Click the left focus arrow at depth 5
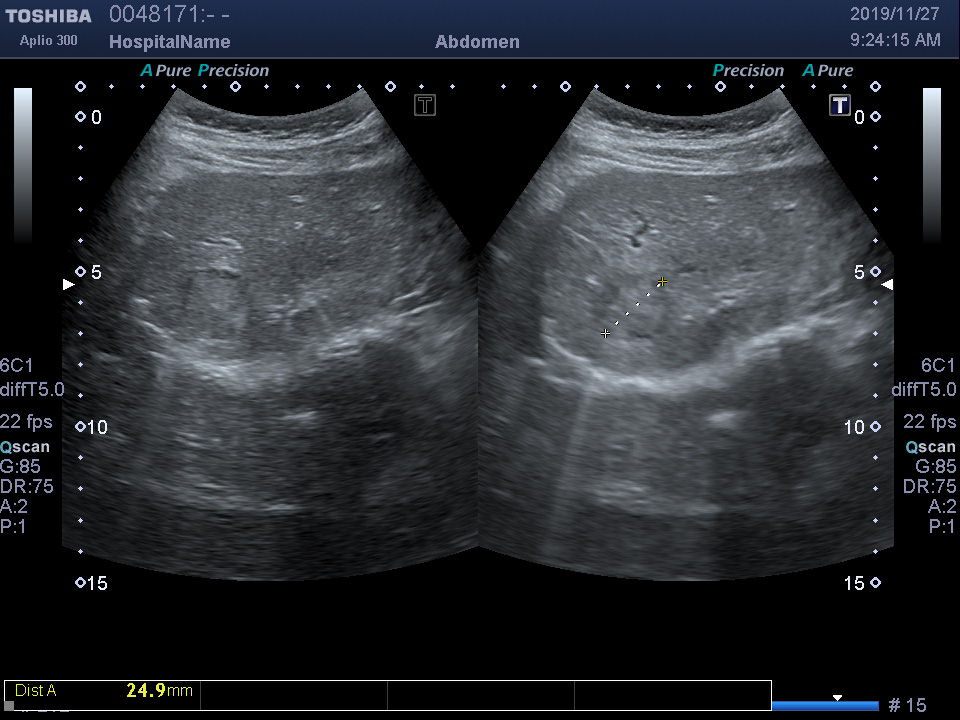 (x=69, y=284)
